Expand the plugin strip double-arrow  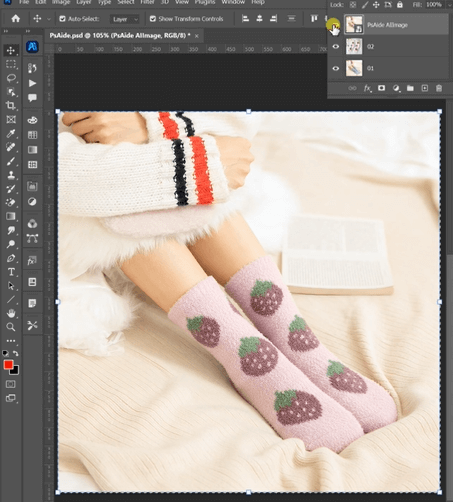pyautogui.click(x=28, y=31)
